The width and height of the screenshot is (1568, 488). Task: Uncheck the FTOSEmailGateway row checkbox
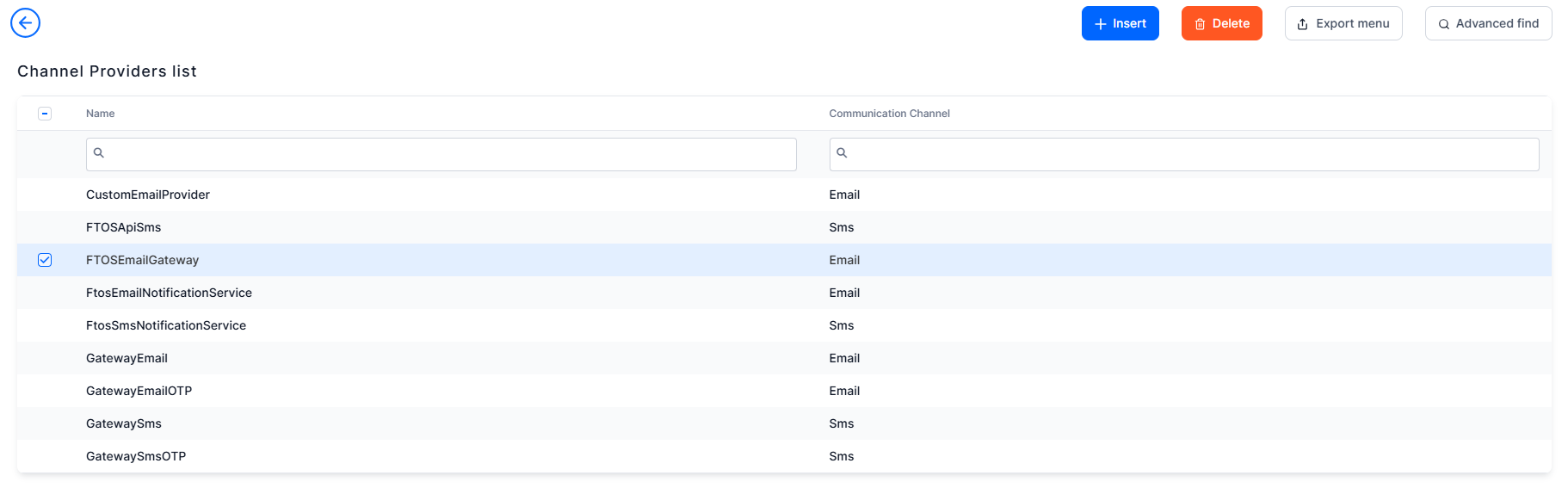[45, 260]
